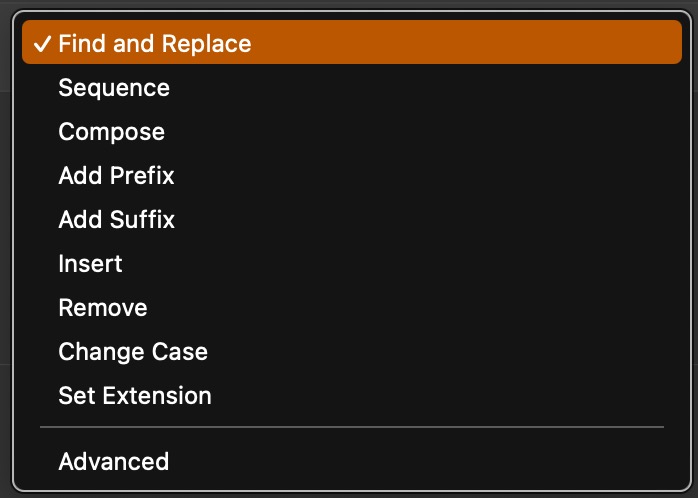This screenshot has height=498, width=698.
Task: Set the action to Add Prefix
Action: [x=117, y=176]
